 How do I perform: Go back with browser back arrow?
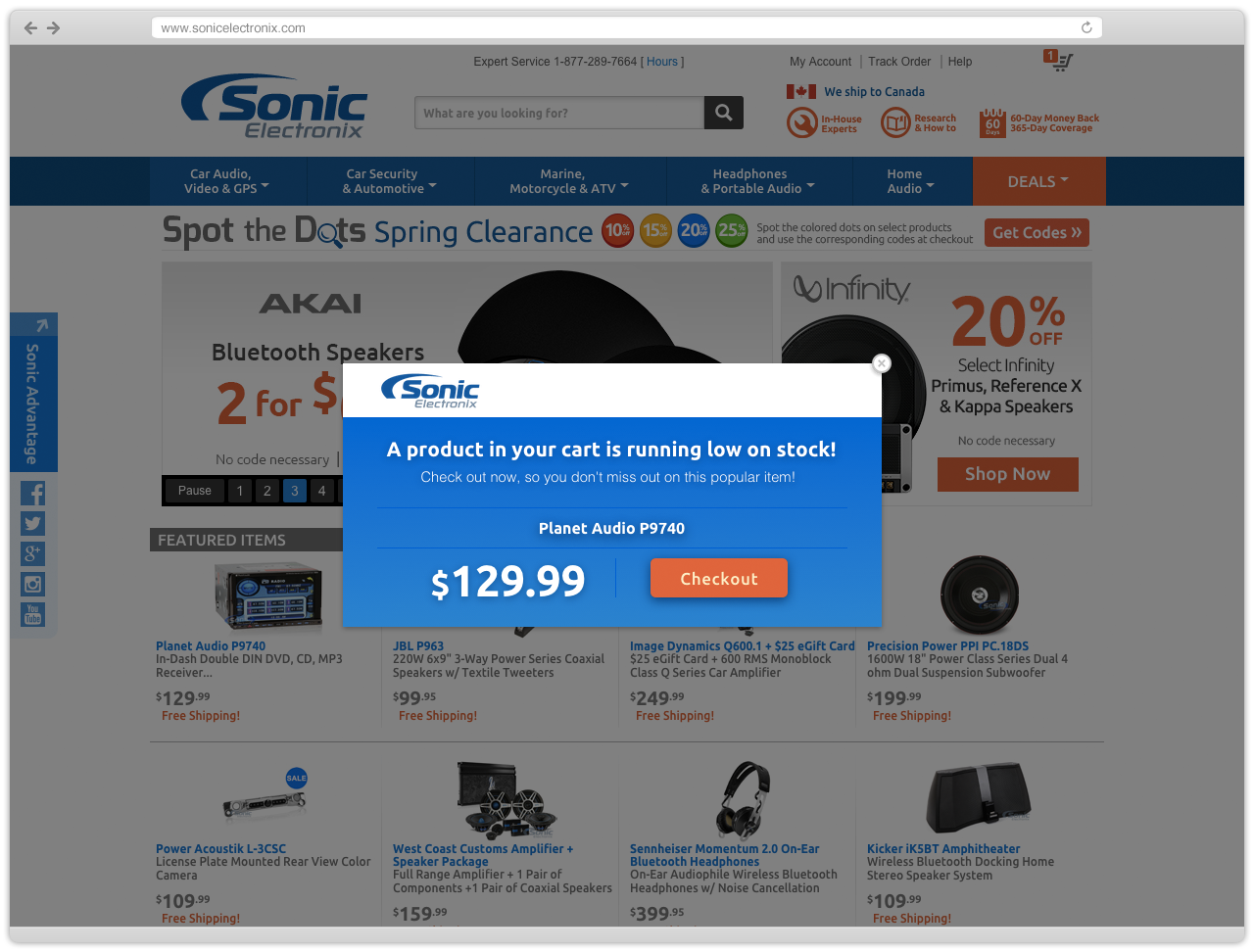[30, 27]
